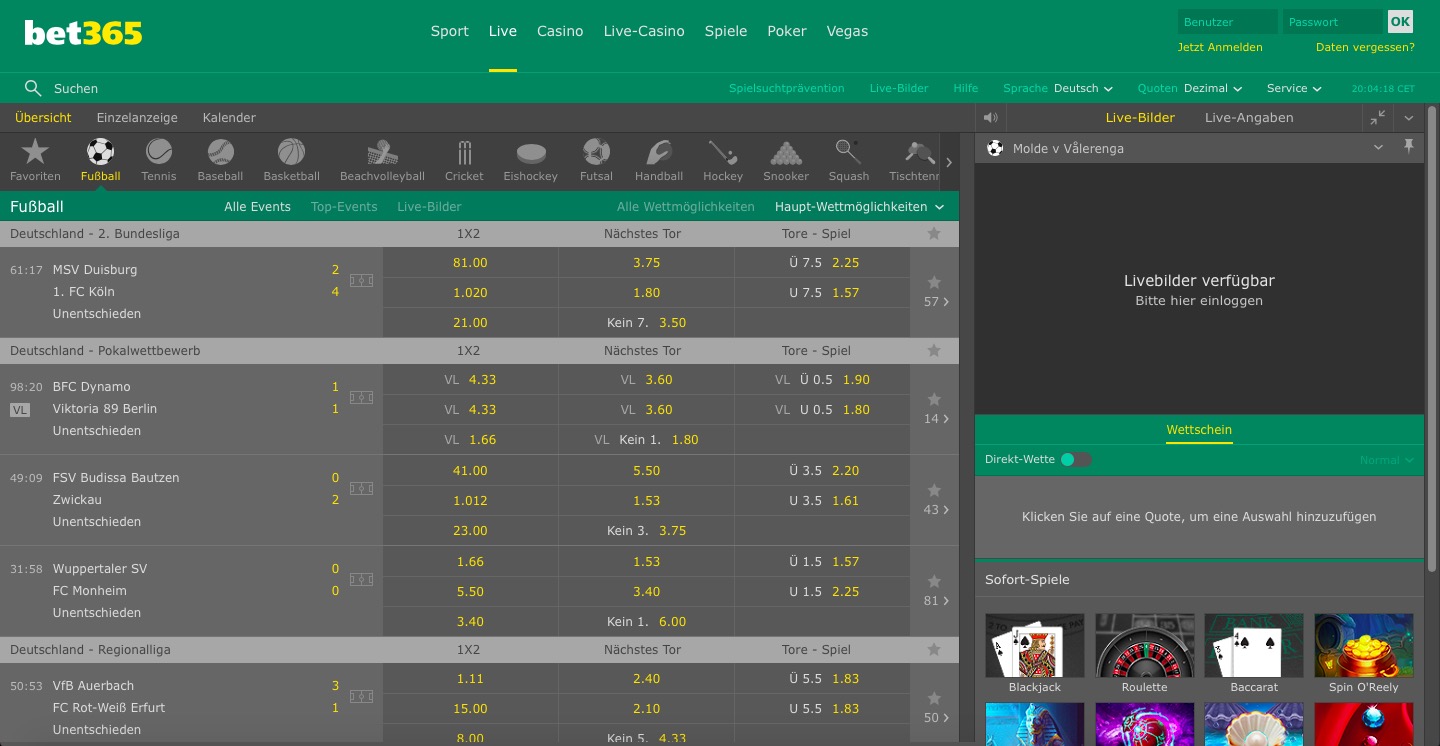Open pitch icon for BFC Dynamo match
Viewport: 1440px width, 746px height.
pos(361,398)
